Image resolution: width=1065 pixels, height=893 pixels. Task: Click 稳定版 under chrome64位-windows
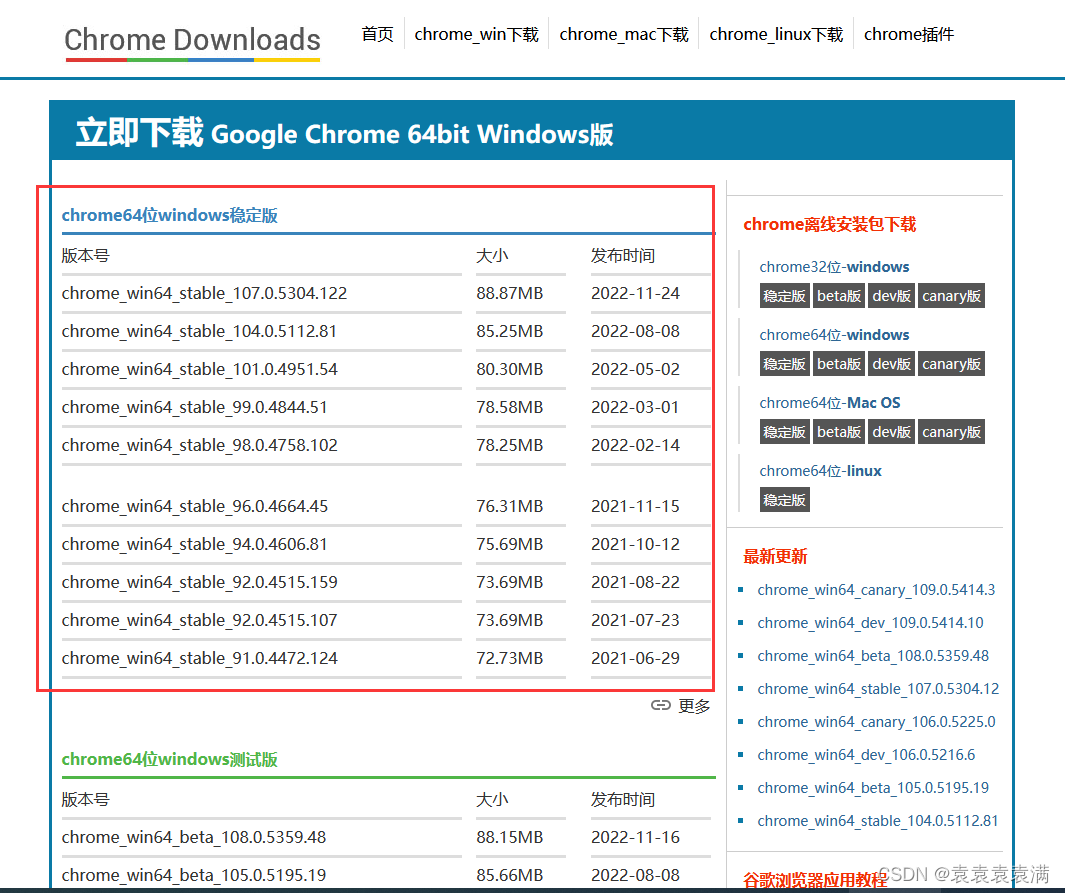(784, 364)
